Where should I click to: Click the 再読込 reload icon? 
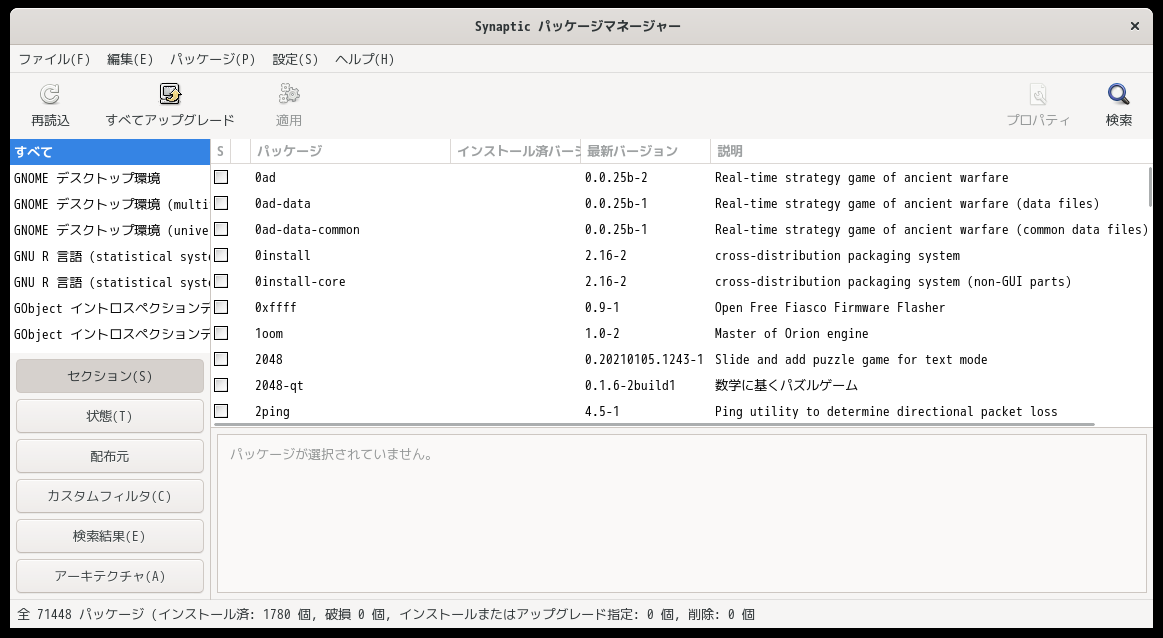[x=50, y=94]
